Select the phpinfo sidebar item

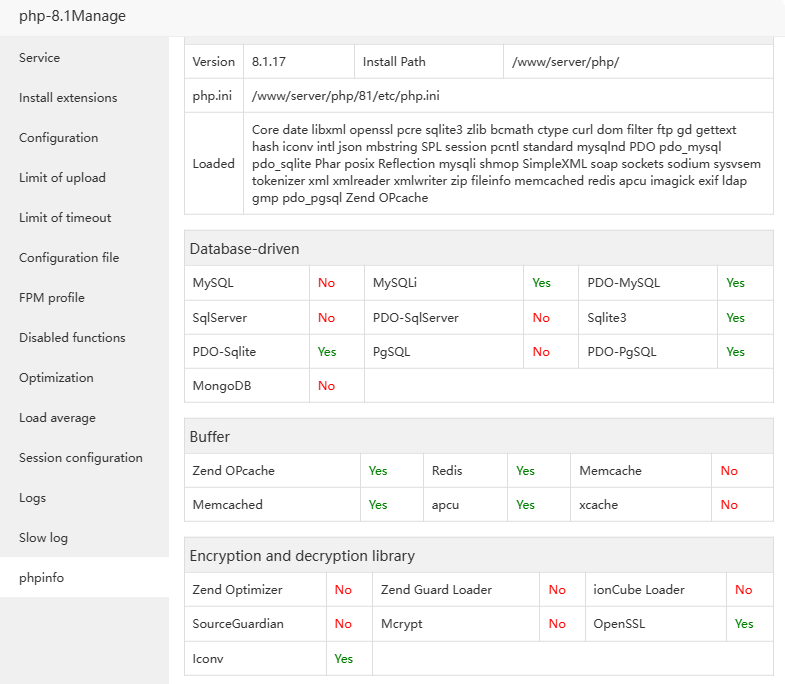click(42, 578)
